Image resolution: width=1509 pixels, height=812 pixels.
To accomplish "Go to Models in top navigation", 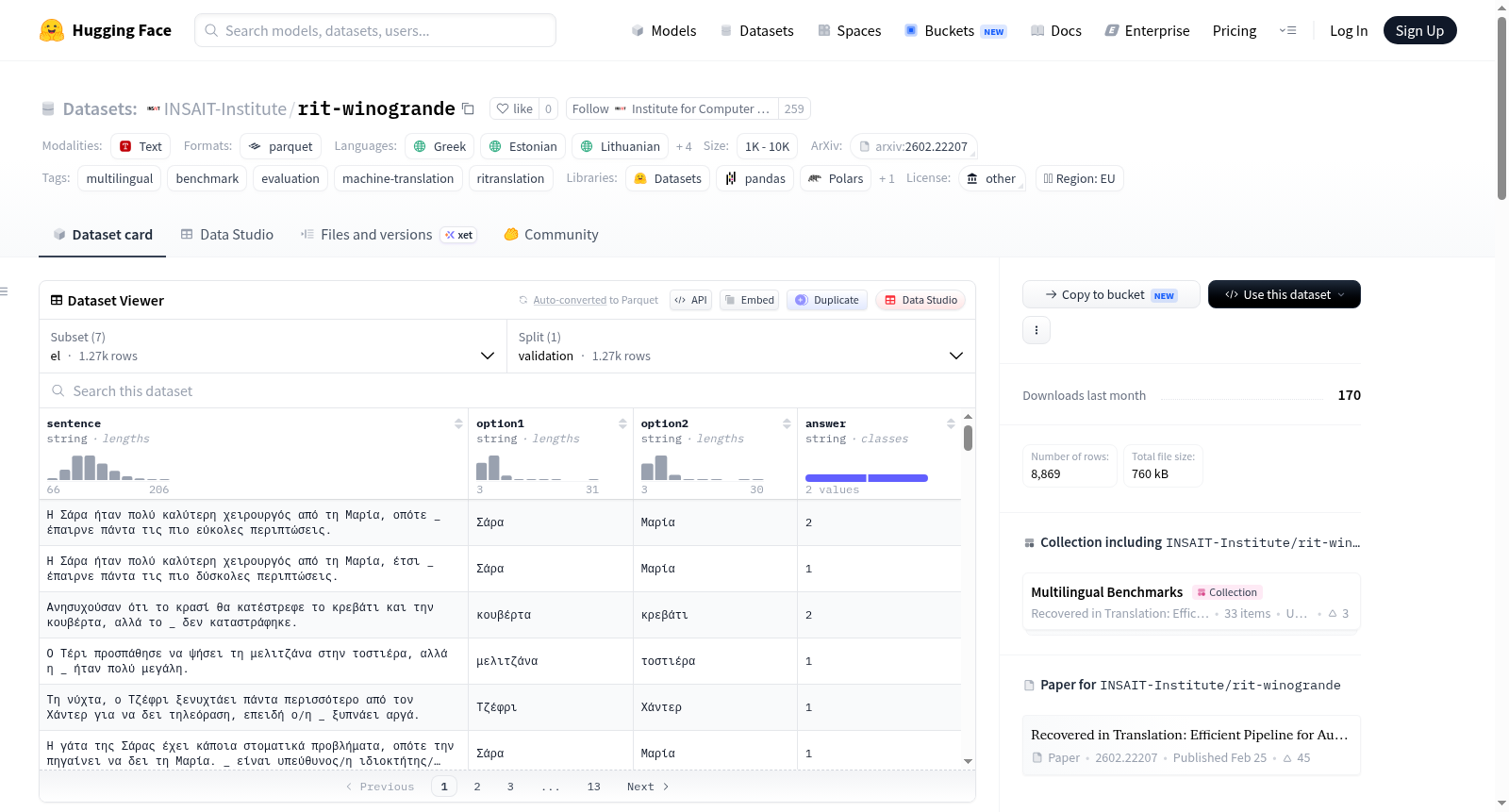I will 663,30.
